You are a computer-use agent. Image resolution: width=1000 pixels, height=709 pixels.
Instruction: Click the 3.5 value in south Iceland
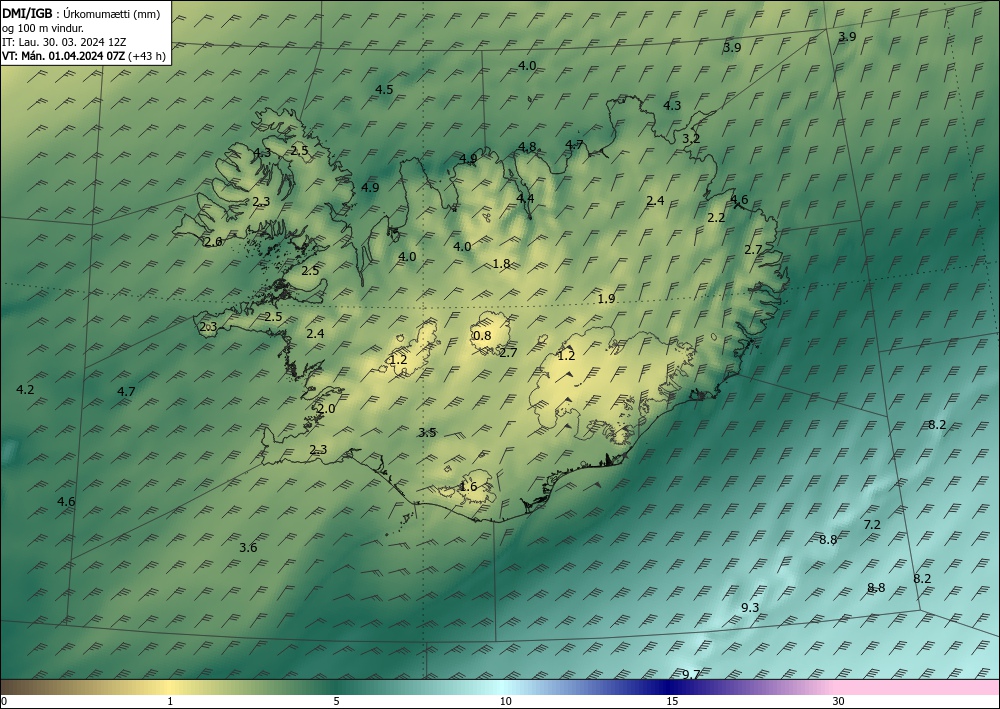tap(427, 433)
